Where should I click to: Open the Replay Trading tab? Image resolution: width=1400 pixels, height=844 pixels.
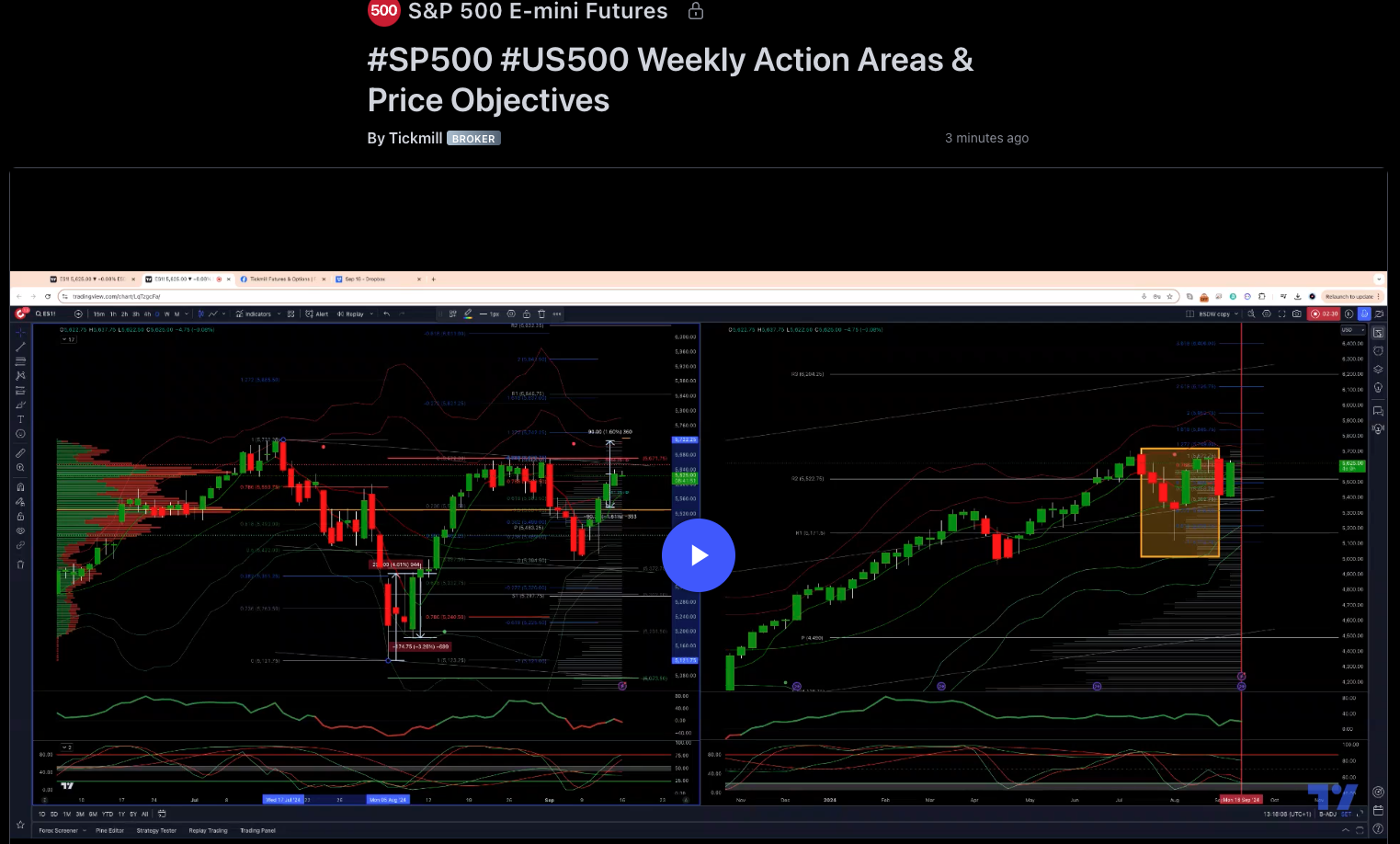pos(208,830)
